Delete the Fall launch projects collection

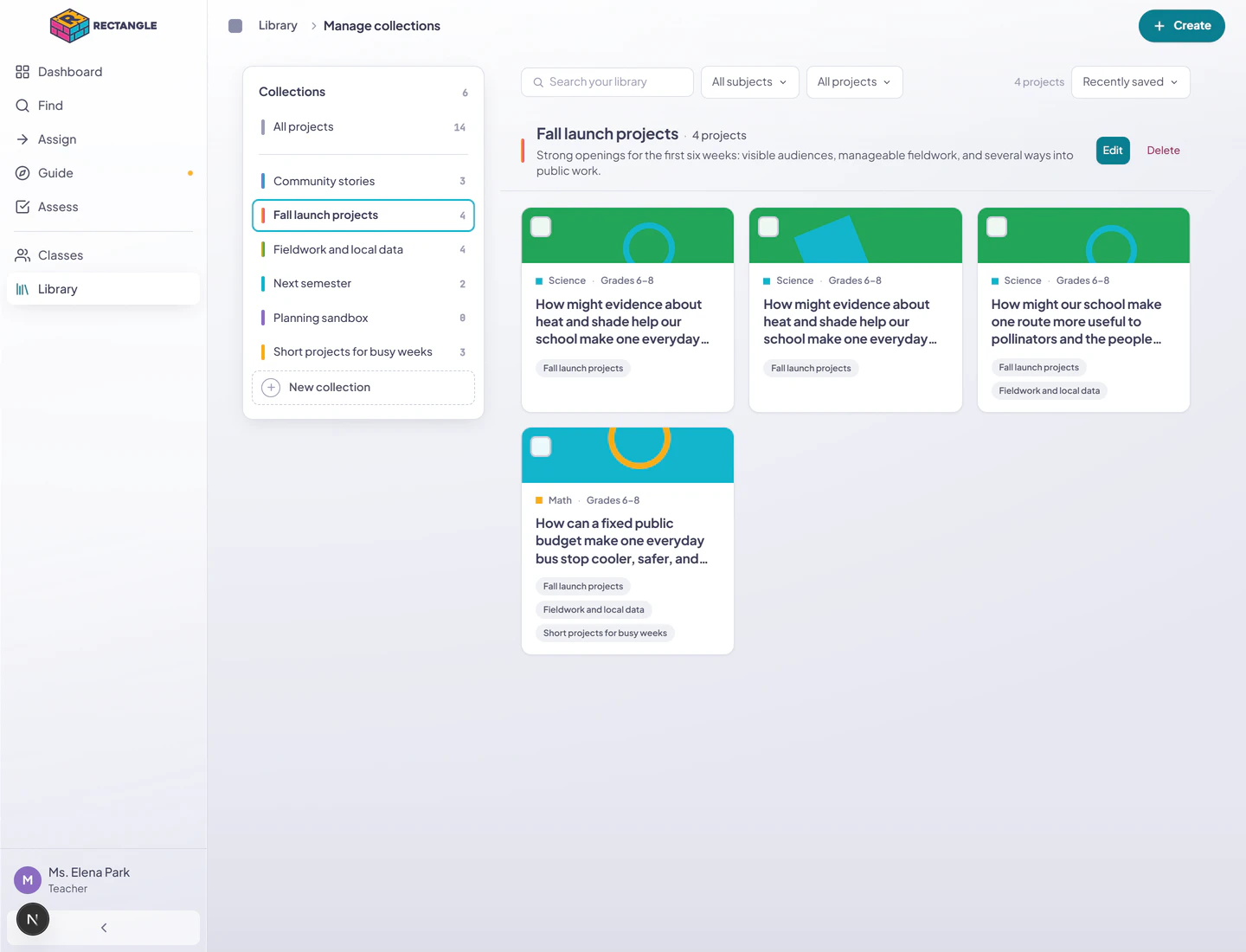point(1163,151)
